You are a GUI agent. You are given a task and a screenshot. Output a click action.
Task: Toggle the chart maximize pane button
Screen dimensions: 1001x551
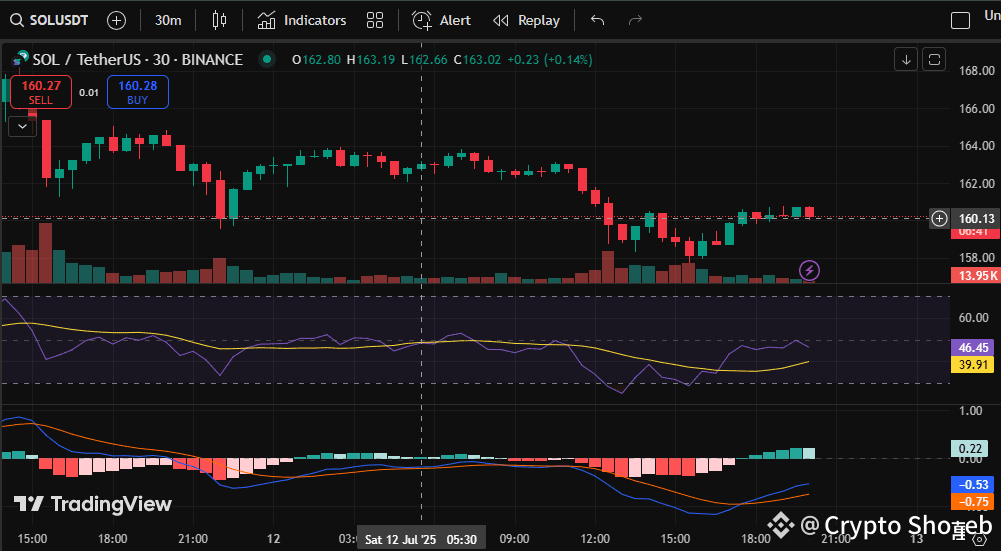pyautogui.click(x=934, y=59)
